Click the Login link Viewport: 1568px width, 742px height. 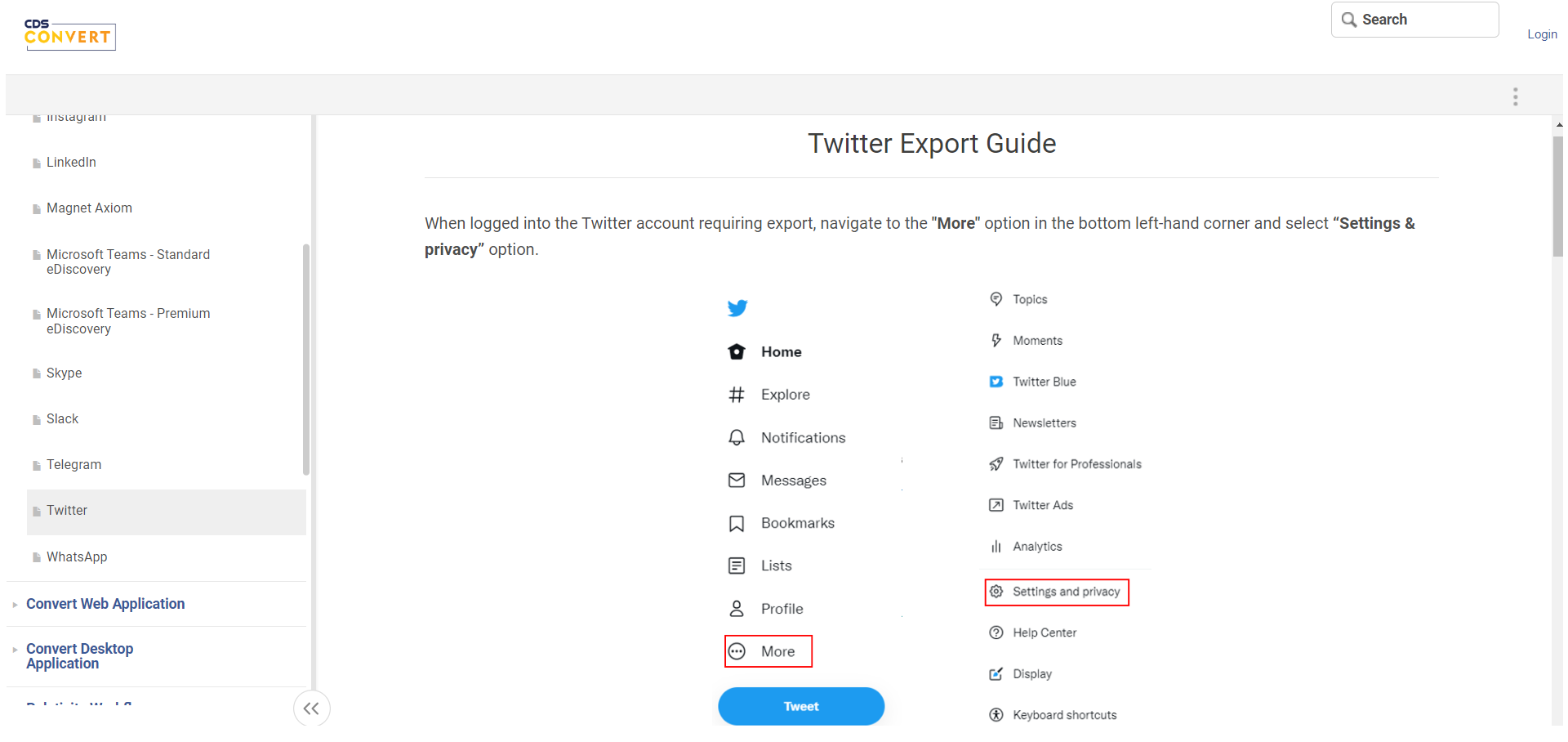tap(1542, 34)
